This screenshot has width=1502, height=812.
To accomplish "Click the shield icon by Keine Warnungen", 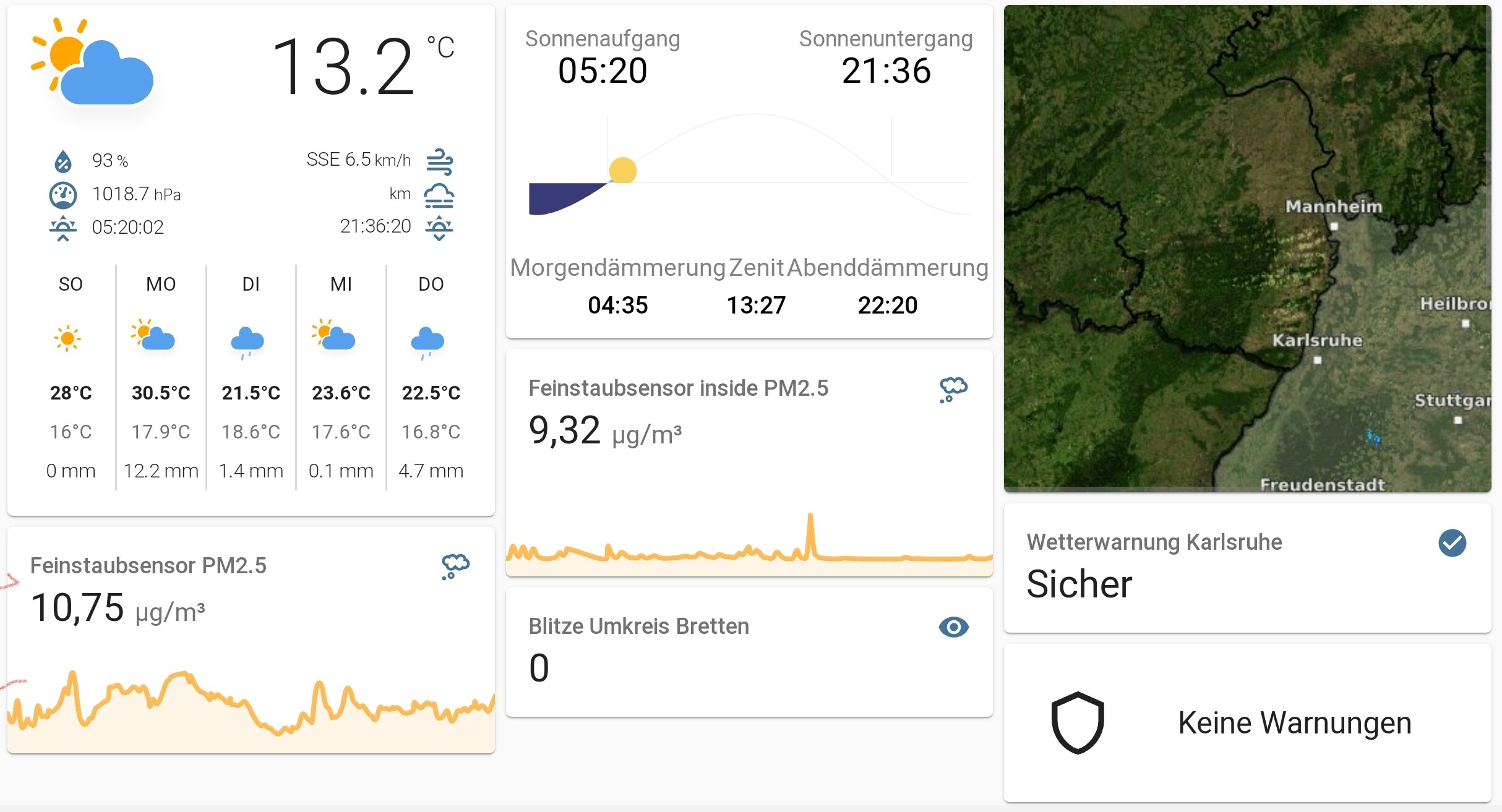I will (x=1077, y=722).
